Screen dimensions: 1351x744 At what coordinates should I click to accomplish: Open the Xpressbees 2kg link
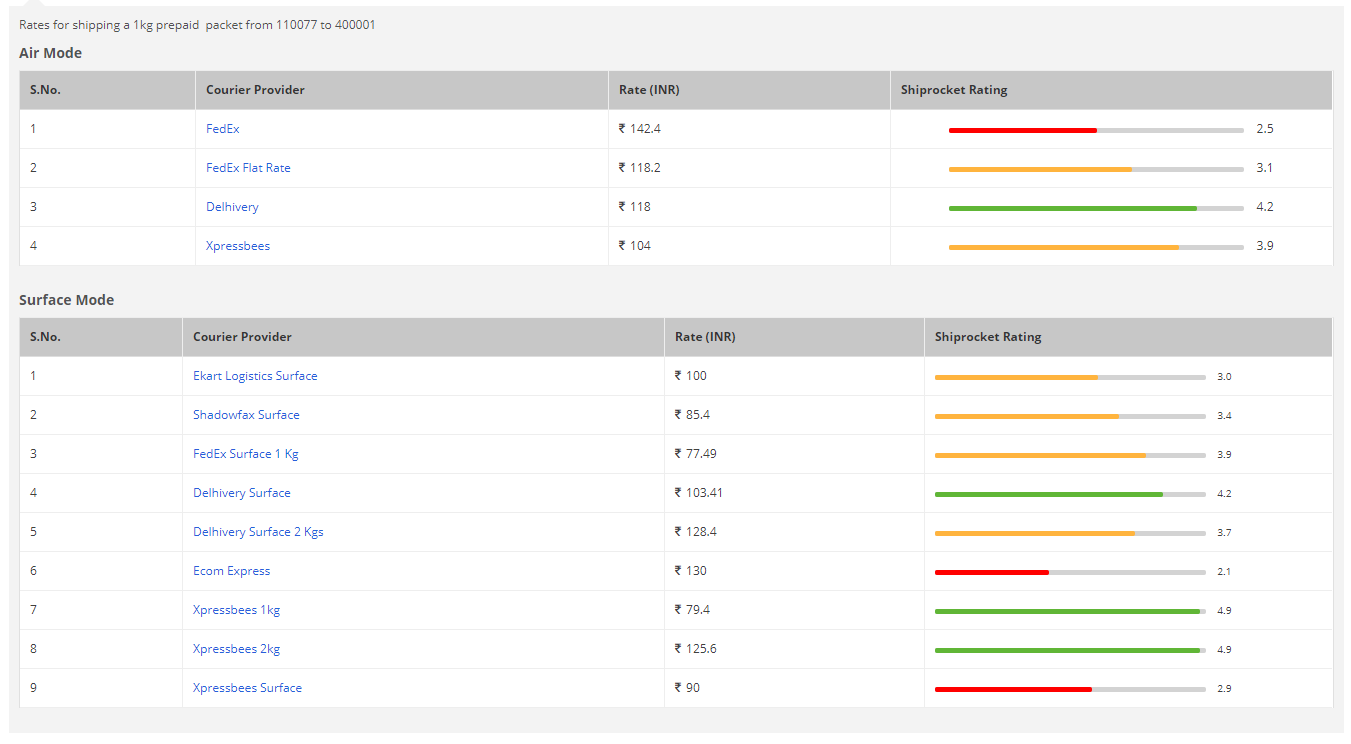point(237,649)
